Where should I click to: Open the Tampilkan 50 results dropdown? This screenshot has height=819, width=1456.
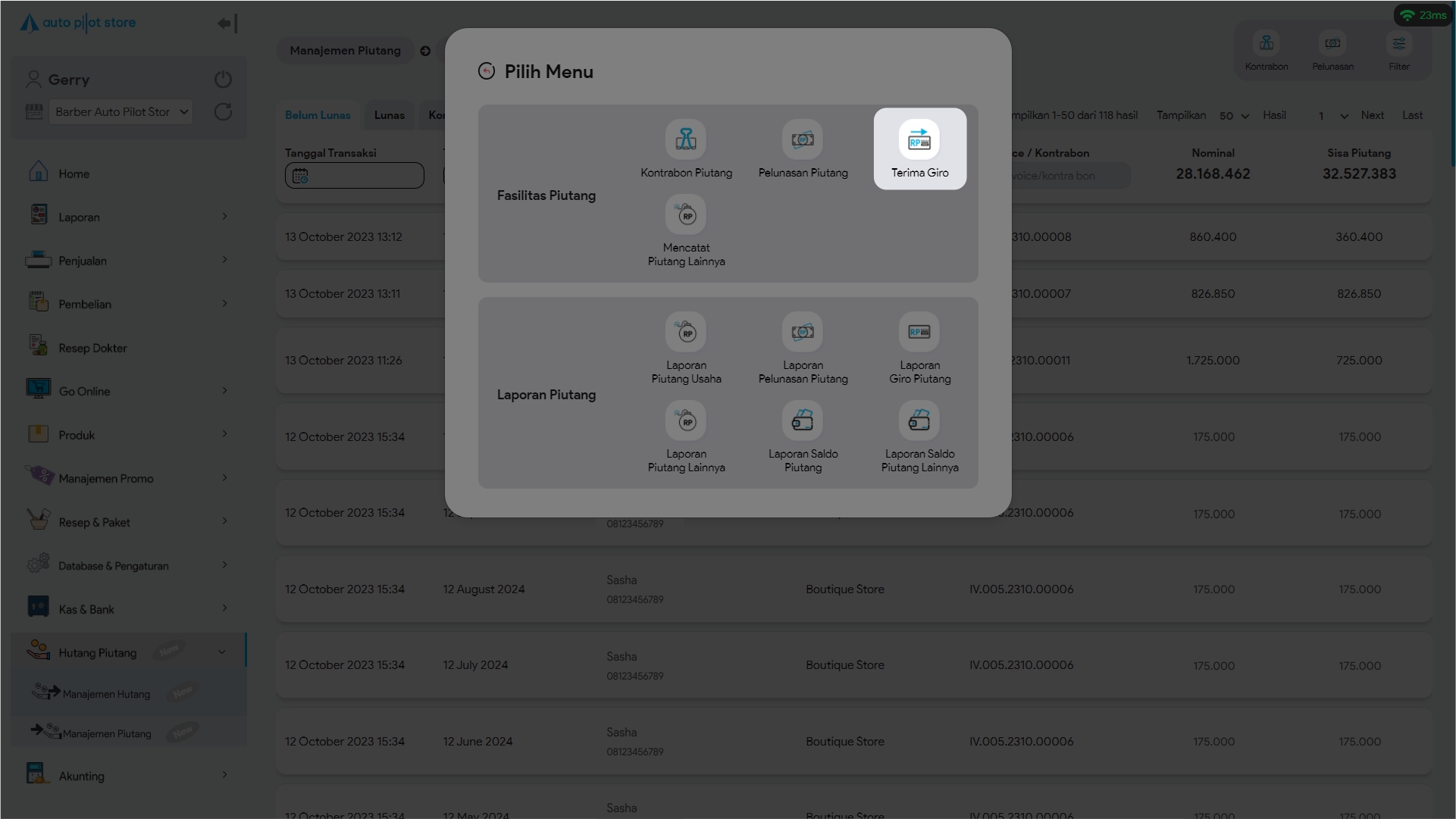1234,116
